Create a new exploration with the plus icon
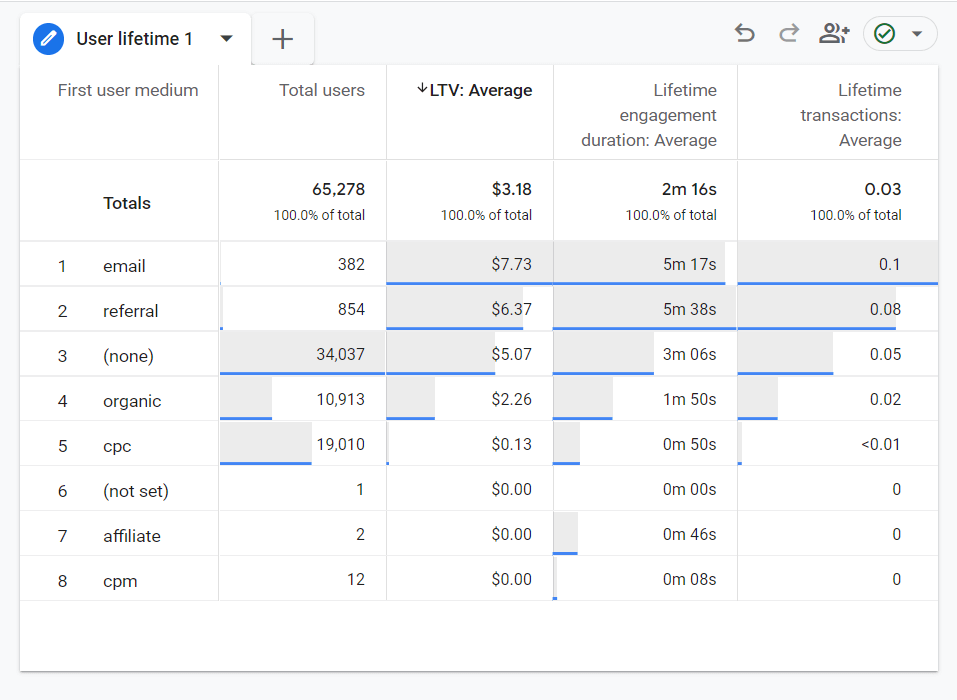The width and height of the screenshot is (957, 700). point(282,39)
